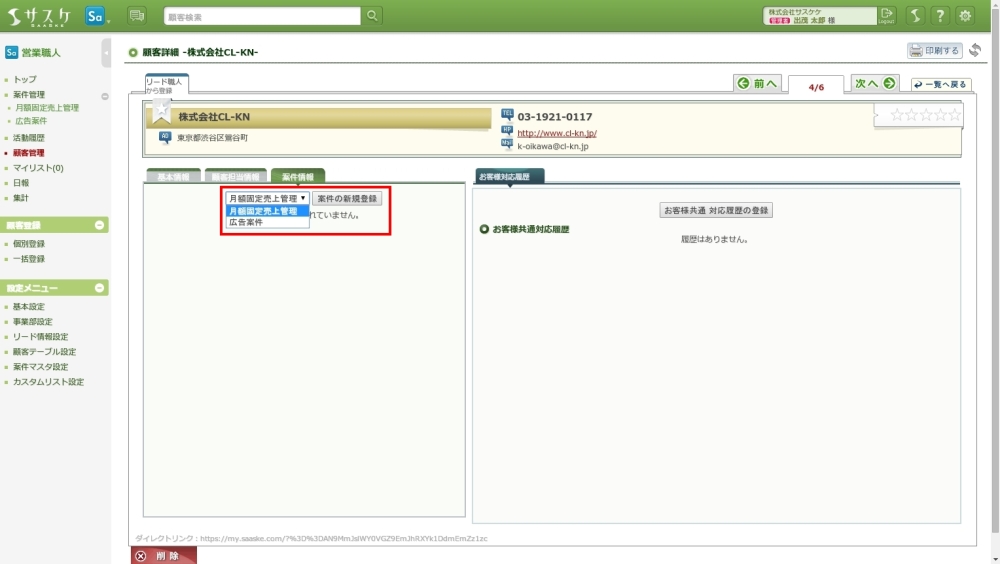The height and width of the screenshot is (564, 1000).
Task: Click the 案件の新規登録 button
Action: coord(346,199)
